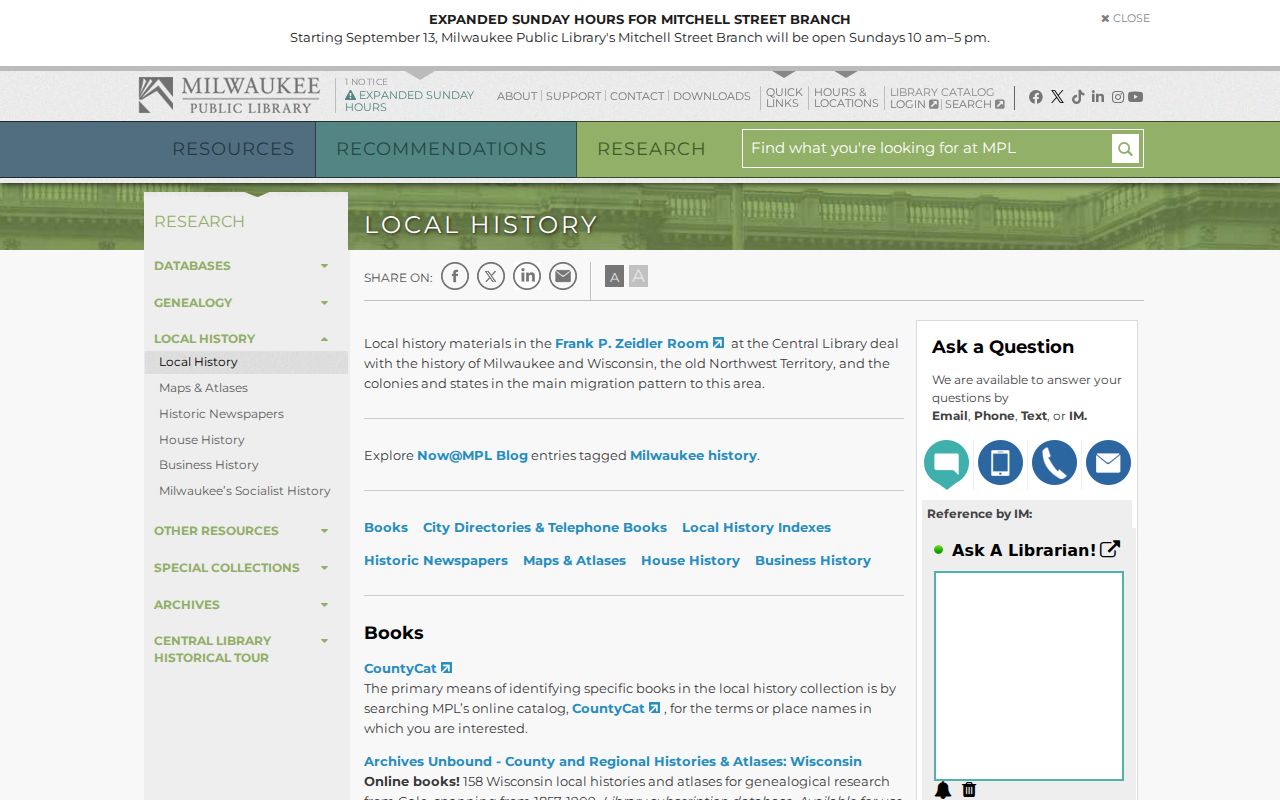Image resolution: width=1280 pixels, height=800 pixels.
Task: Open the Library Catalog Login link
Action: (914, 104)
